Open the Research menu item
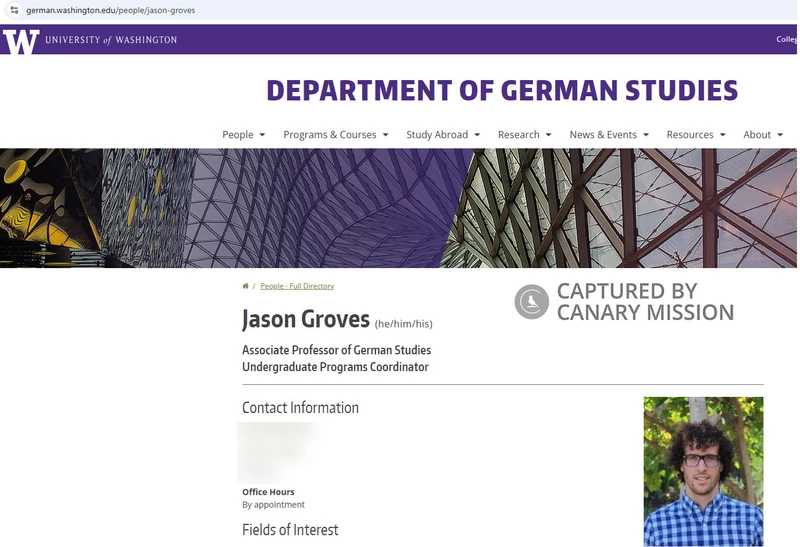The width and height of the screenshot is (800, 547). 518,135
